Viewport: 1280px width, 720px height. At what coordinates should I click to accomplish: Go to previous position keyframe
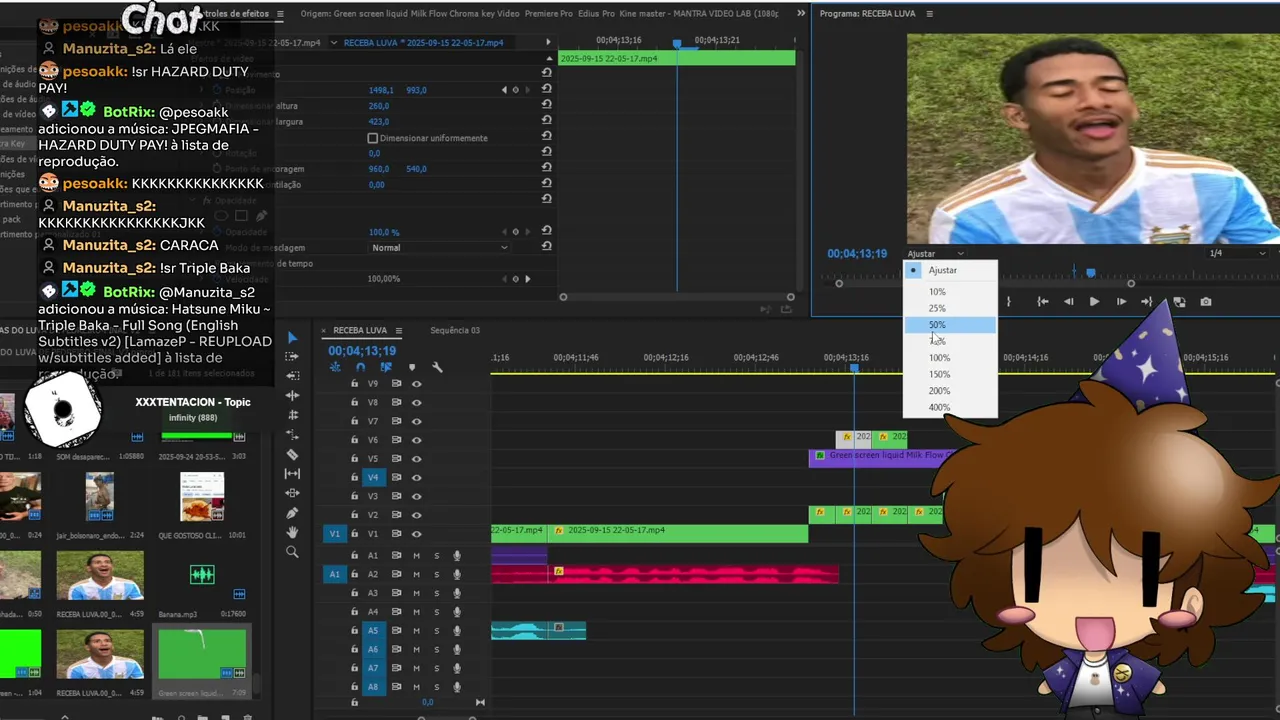[x=504, y=90]
